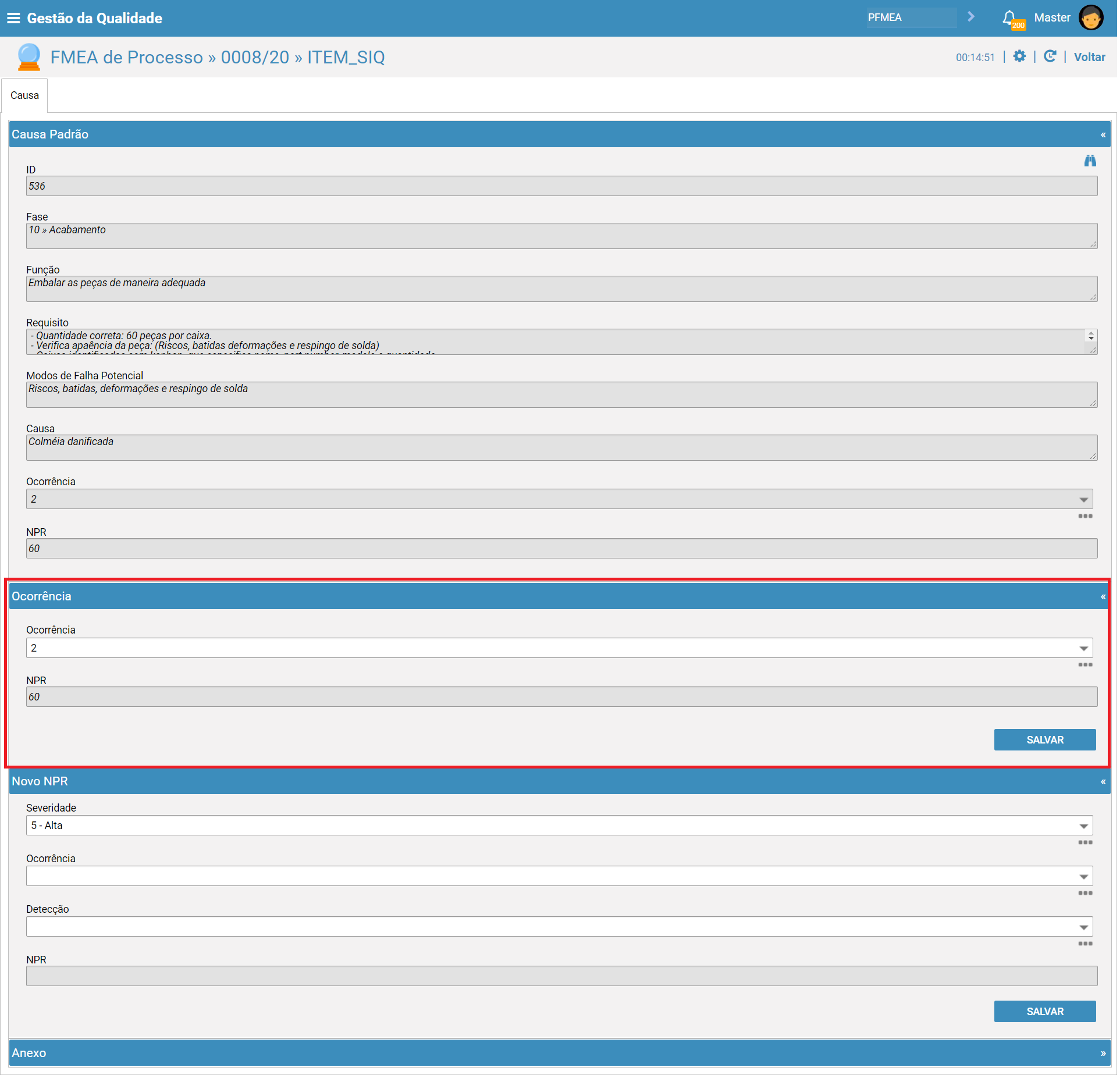Click the Requisito text area
Image resolution: width=1120 pixels, height=1078 pixels.
coord(563,342)
